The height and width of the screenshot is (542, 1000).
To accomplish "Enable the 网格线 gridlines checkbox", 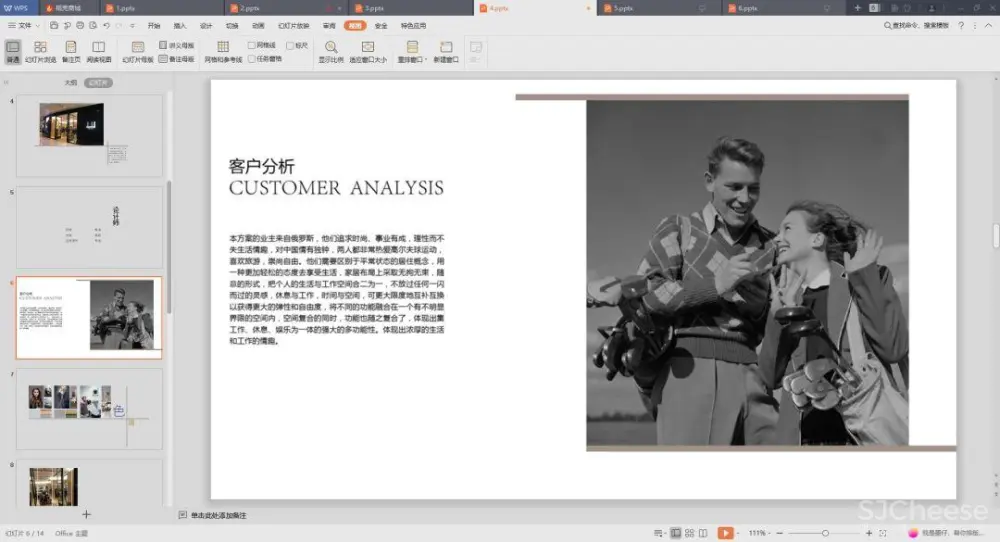I will point(252,45).
